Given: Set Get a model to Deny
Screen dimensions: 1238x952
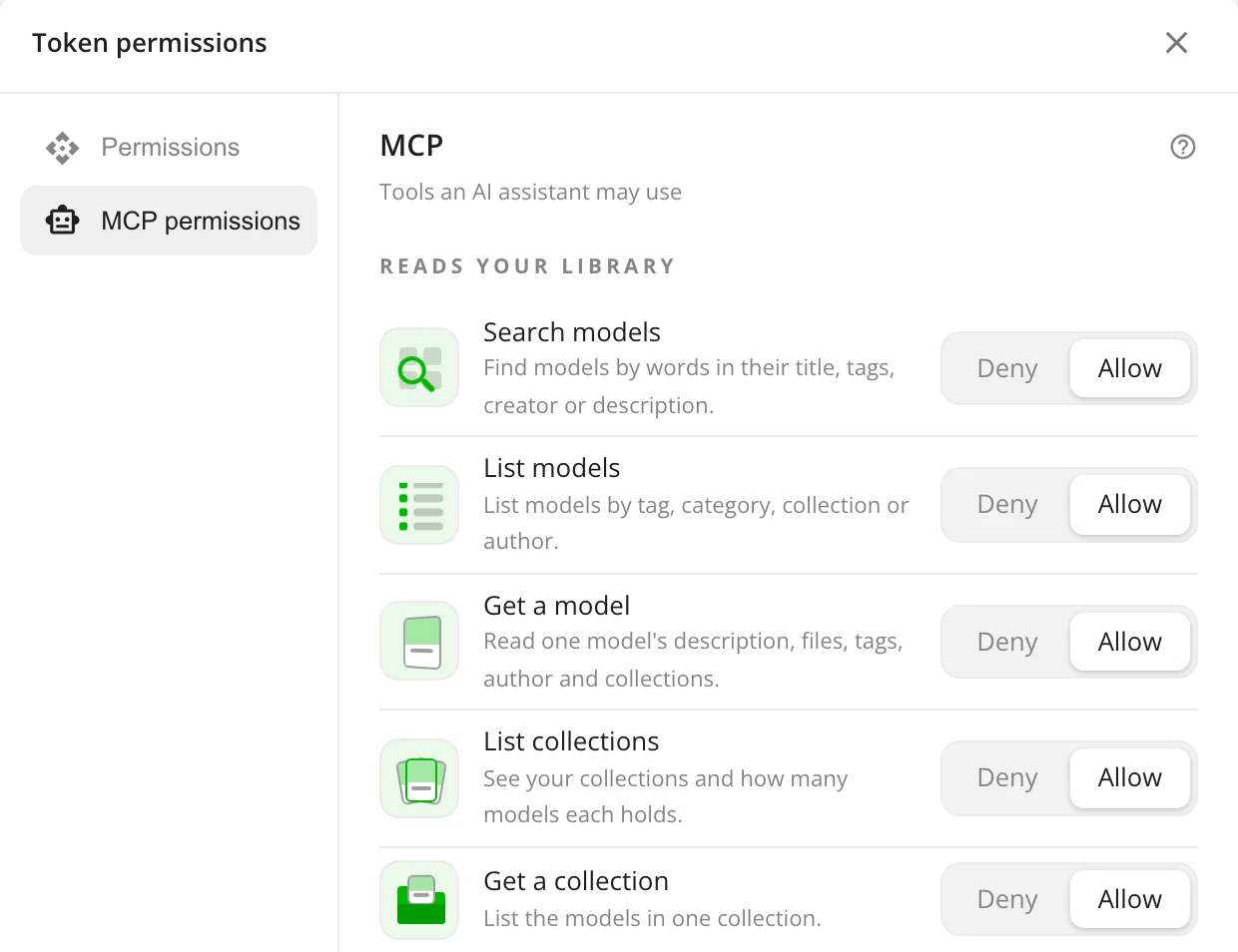Looking at the screenshot, I should [1006, 642].
